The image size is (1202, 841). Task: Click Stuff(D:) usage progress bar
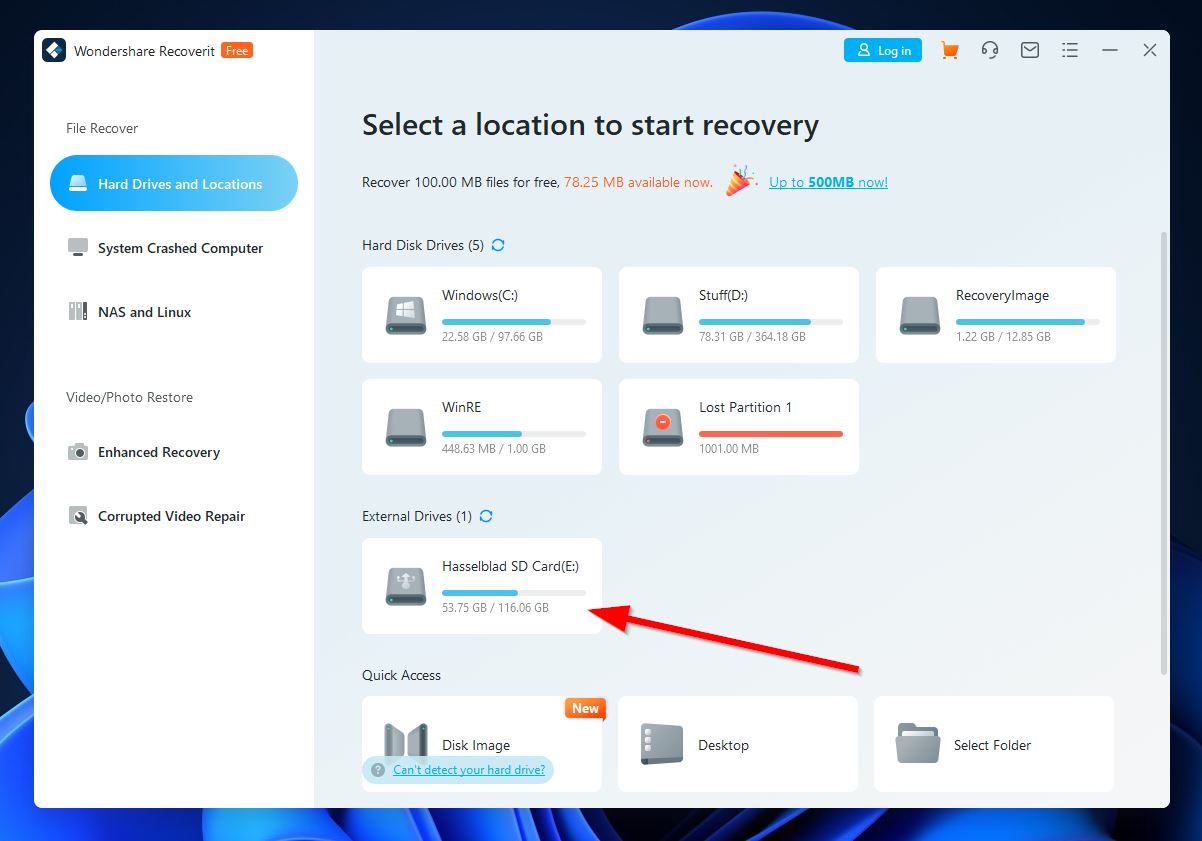(x=771, y=322)
